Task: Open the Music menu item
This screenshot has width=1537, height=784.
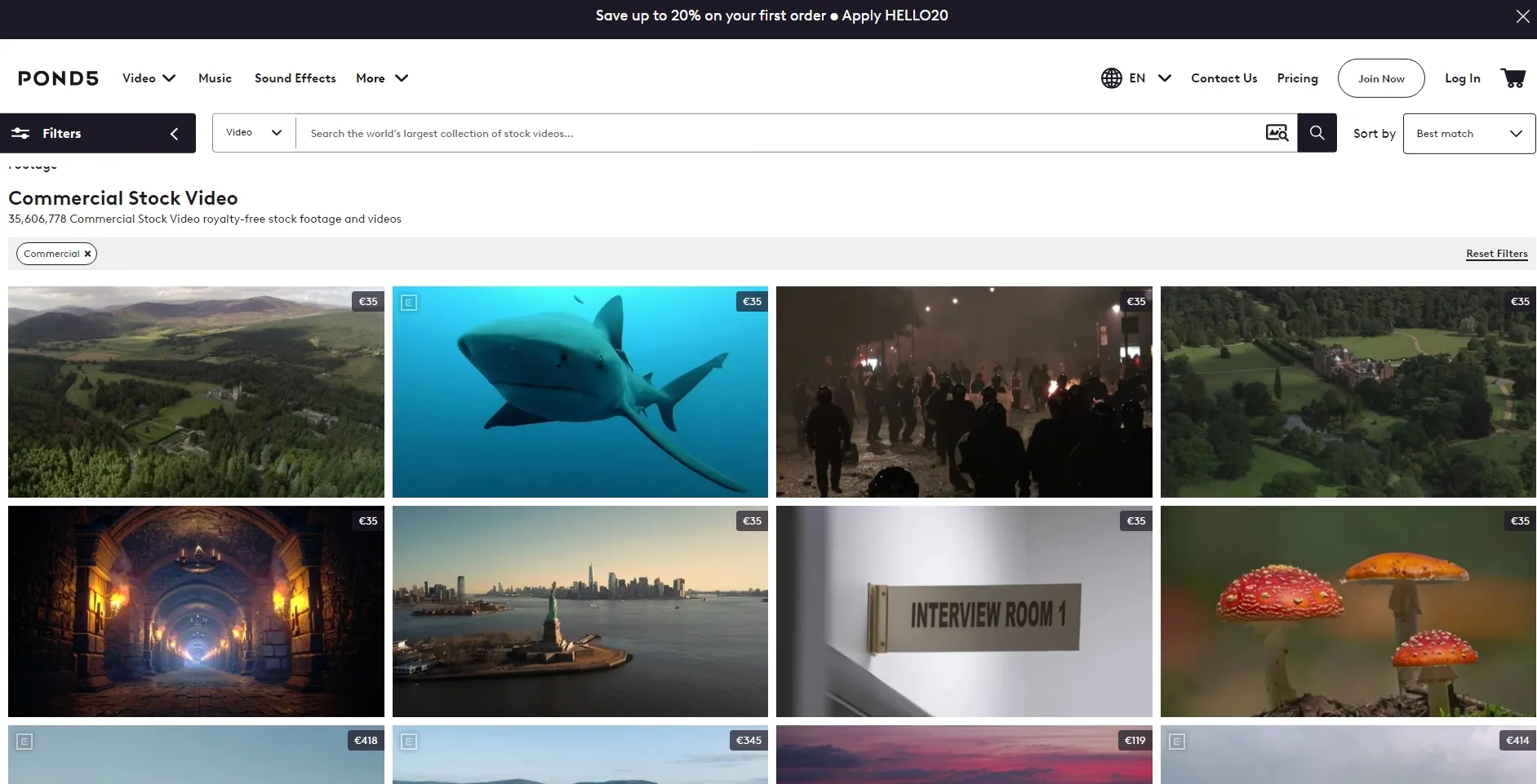Action: point(215,78)
